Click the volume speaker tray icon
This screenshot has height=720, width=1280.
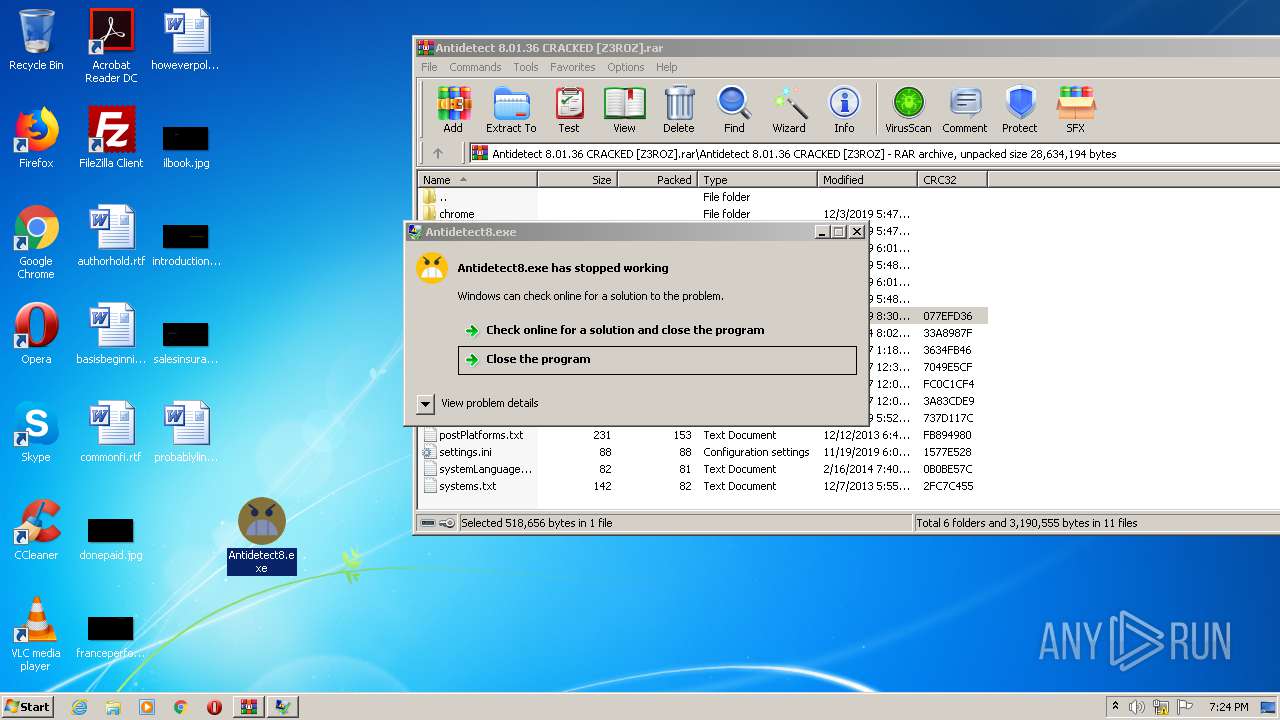click(1136, 707)
